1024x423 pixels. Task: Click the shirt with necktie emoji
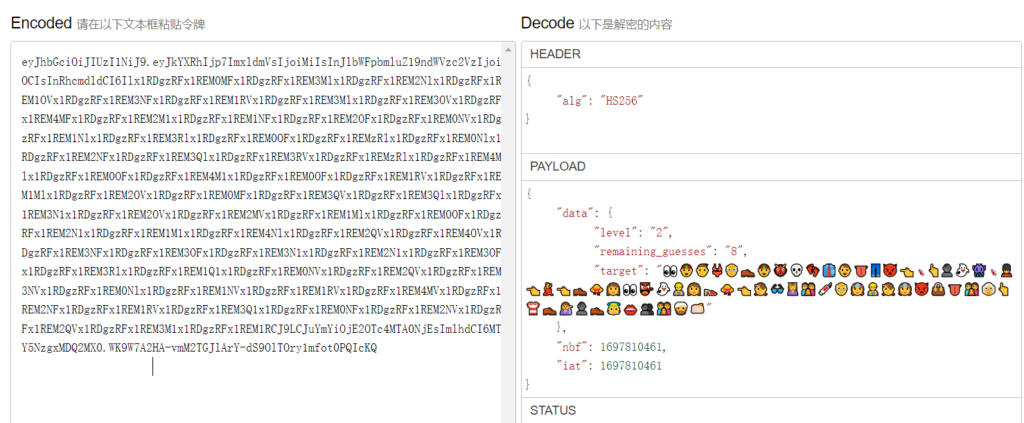[828, 270]
